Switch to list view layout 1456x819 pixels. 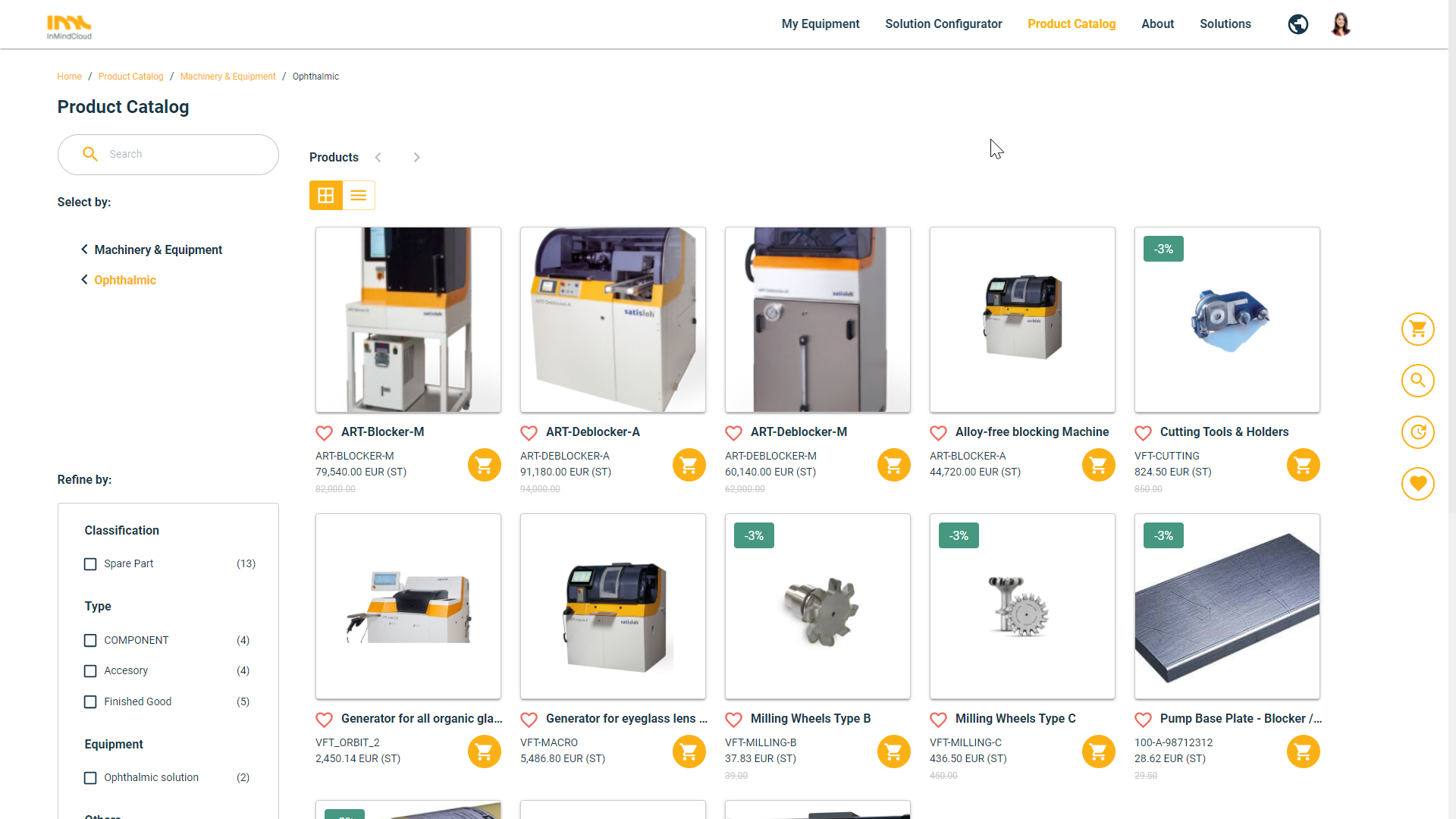(x=359, y=196)
